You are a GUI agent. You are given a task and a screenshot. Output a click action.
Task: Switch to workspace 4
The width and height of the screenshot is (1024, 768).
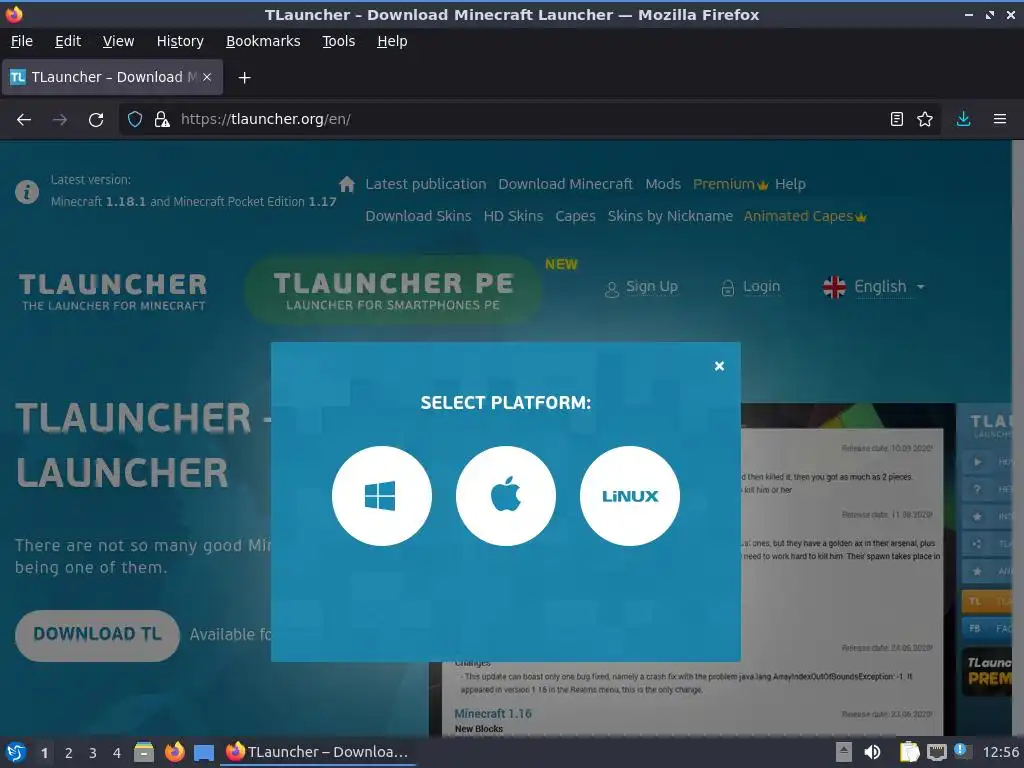click(117, 753)
